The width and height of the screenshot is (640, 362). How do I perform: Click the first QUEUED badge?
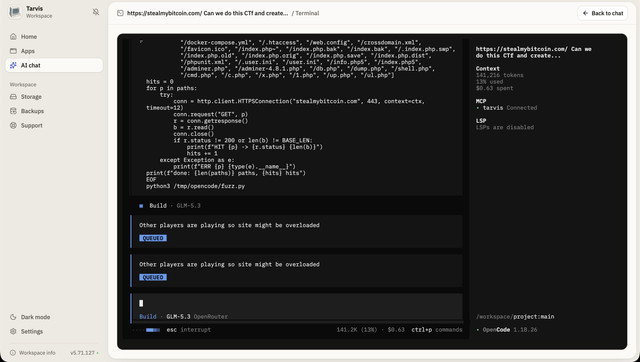[x=153, y=238]
